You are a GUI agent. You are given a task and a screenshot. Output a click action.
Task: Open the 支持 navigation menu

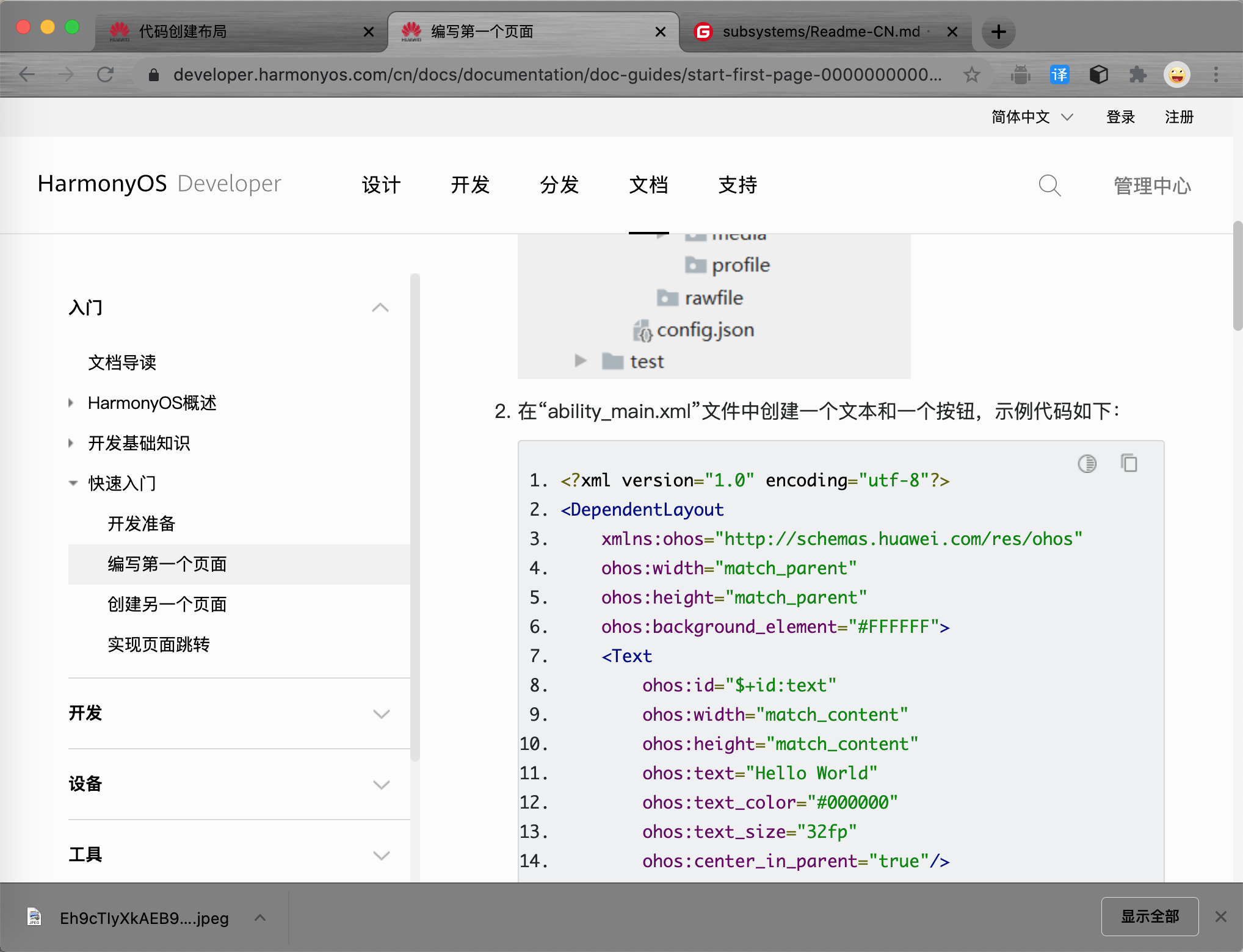737,185
